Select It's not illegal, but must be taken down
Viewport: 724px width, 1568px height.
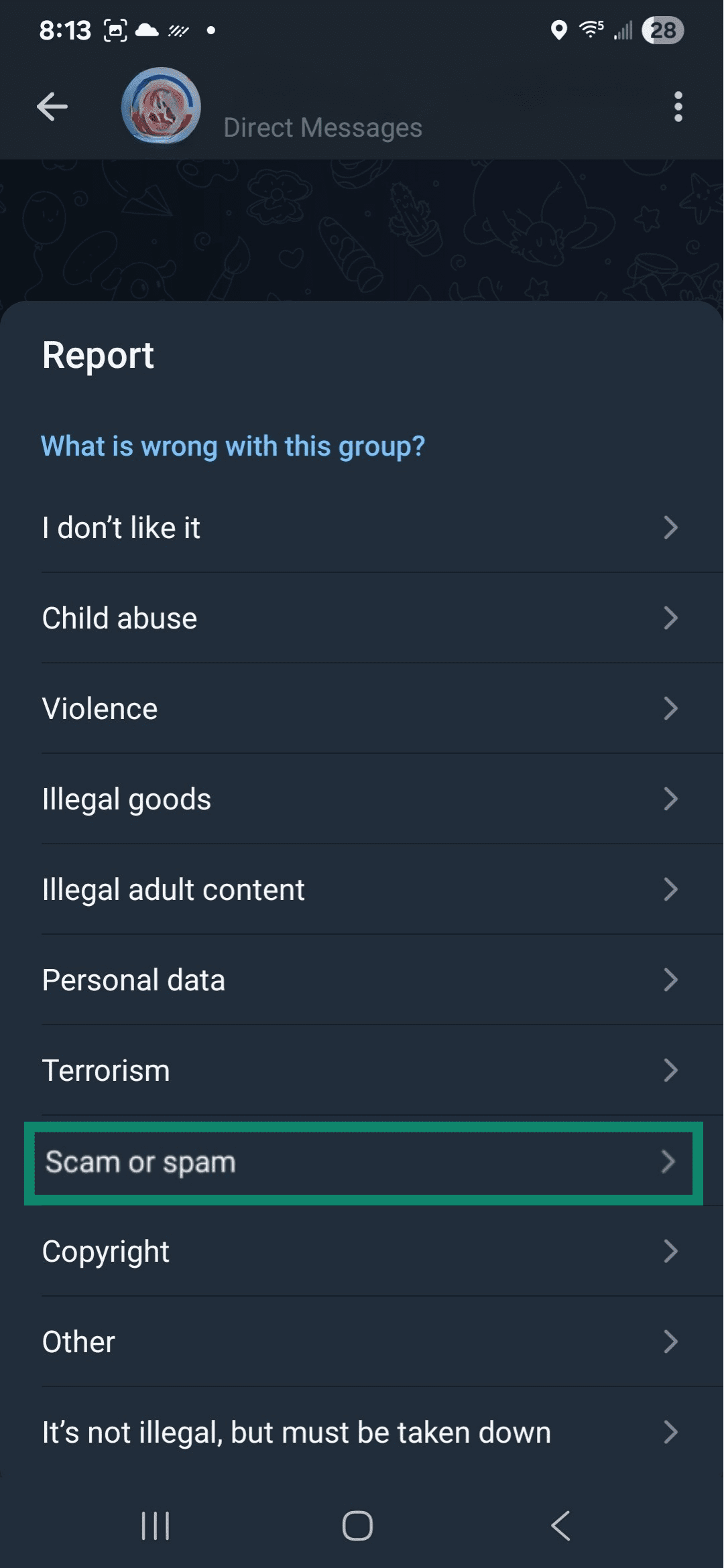362,1432
